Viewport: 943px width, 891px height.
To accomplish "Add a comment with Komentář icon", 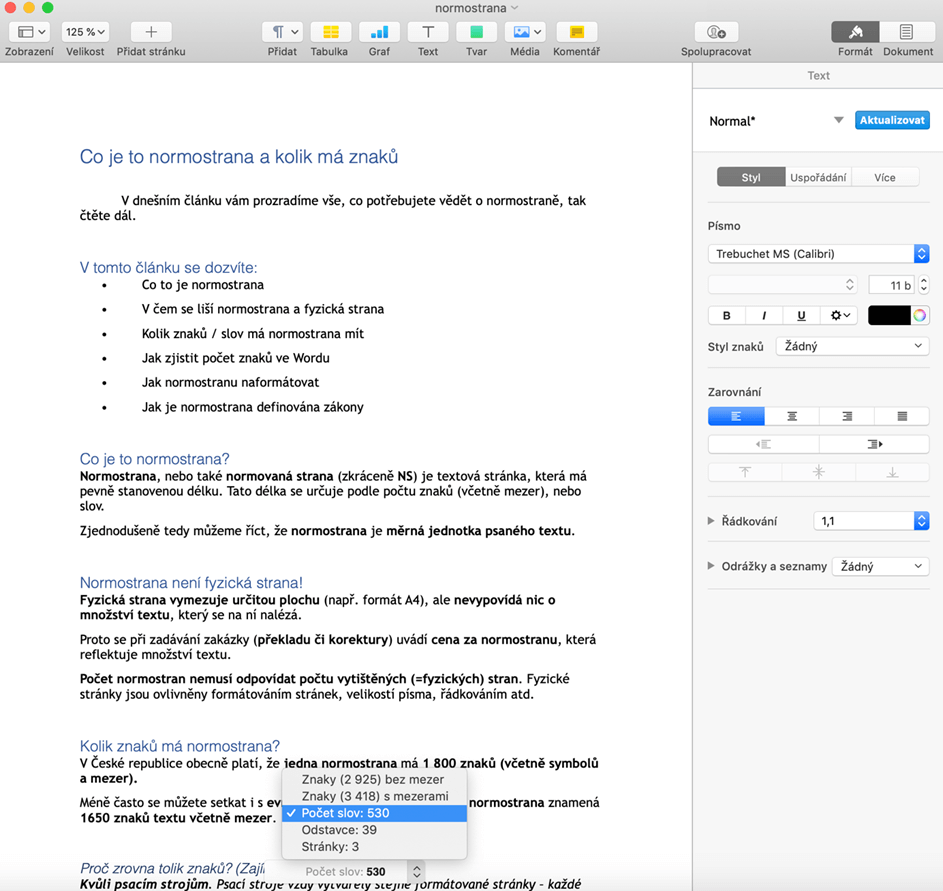I will pos(576,32).
